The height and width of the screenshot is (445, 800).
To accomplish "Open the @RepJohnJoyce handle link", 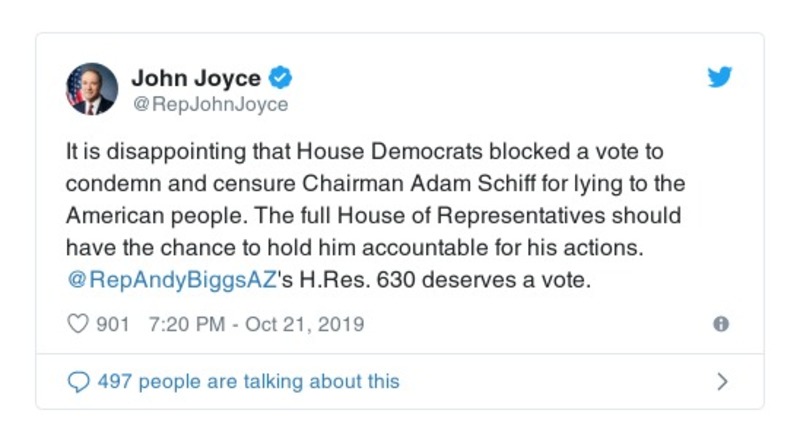I will point(209,104).
